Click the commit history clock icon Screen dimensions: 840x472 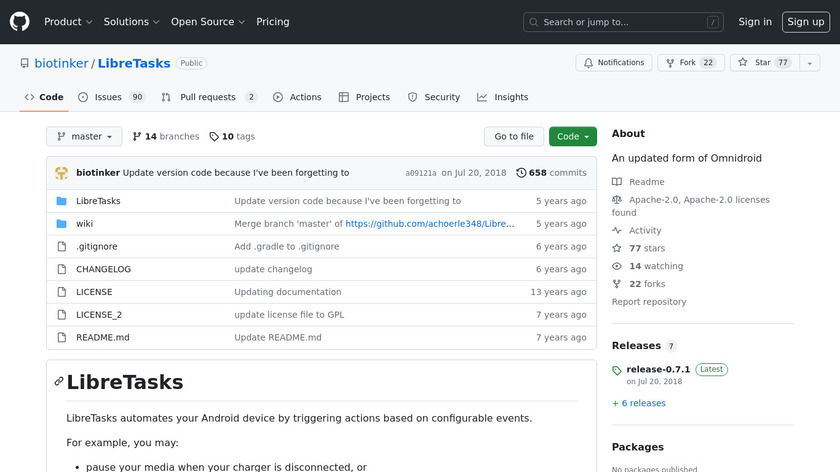521,173
